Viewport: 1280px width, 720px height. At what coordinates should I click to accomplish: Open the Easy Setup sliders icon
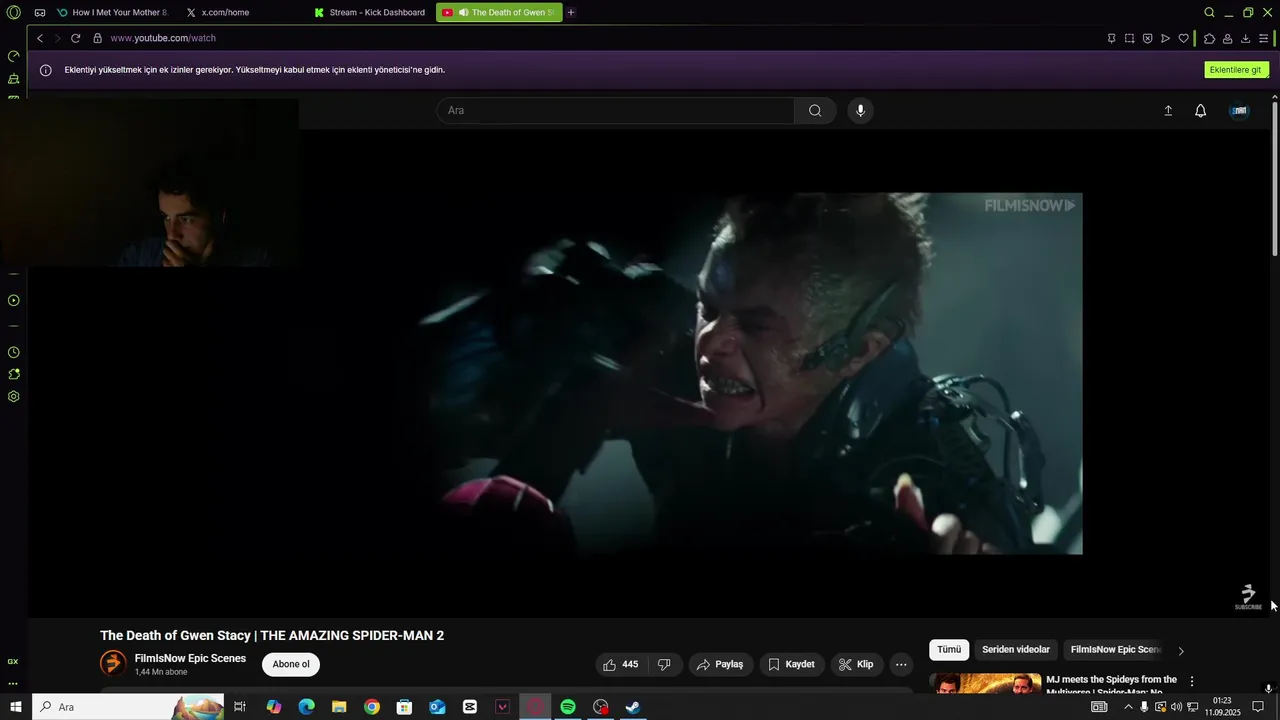point(1263,38)
